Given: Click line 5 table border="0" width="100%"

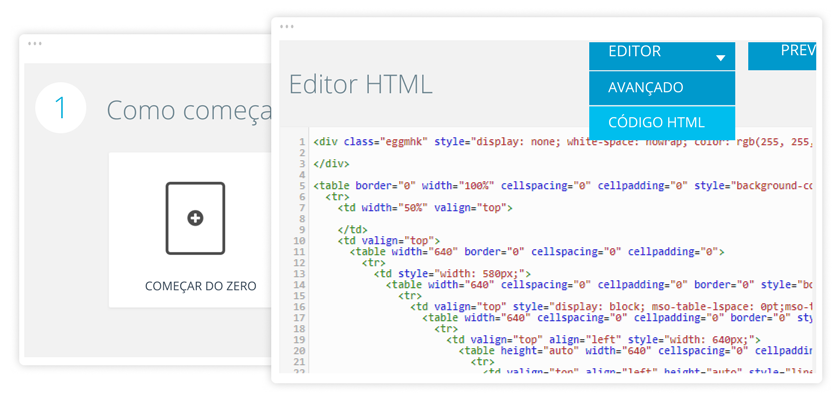Looking at the screenshot, I should click(562, 186).
